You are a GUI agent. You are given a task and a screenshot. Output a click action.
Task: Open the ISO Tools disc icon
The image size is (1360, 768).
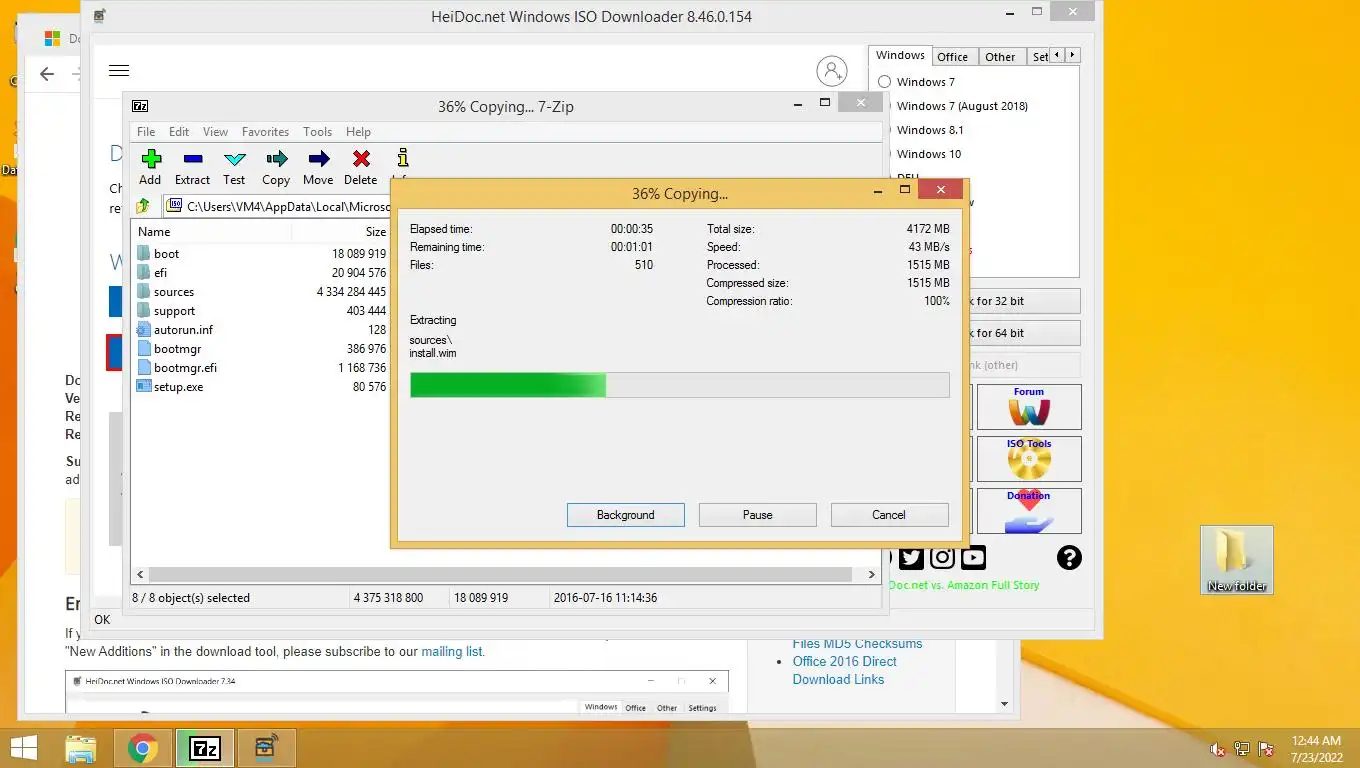tap(1029, 459)
